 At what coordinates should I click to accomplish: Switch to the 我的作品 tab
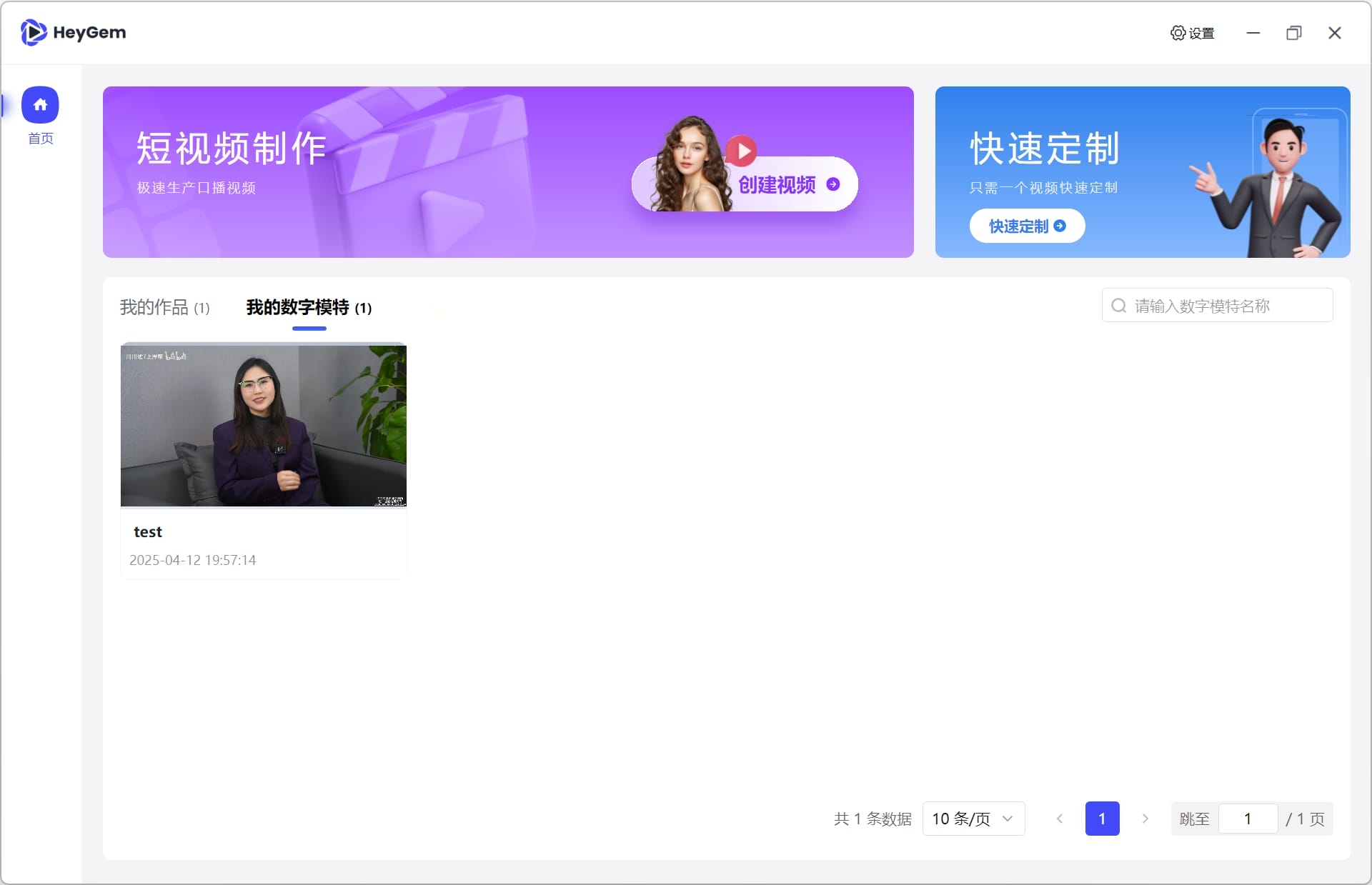(x=164, y=308)
